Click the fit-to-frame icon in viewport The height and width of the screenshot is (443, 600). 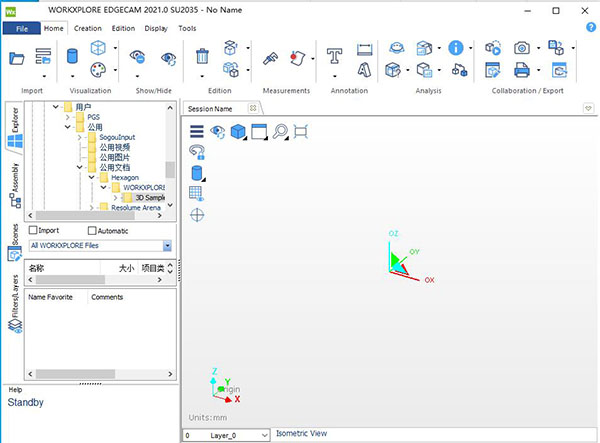[x=301, y=131]
